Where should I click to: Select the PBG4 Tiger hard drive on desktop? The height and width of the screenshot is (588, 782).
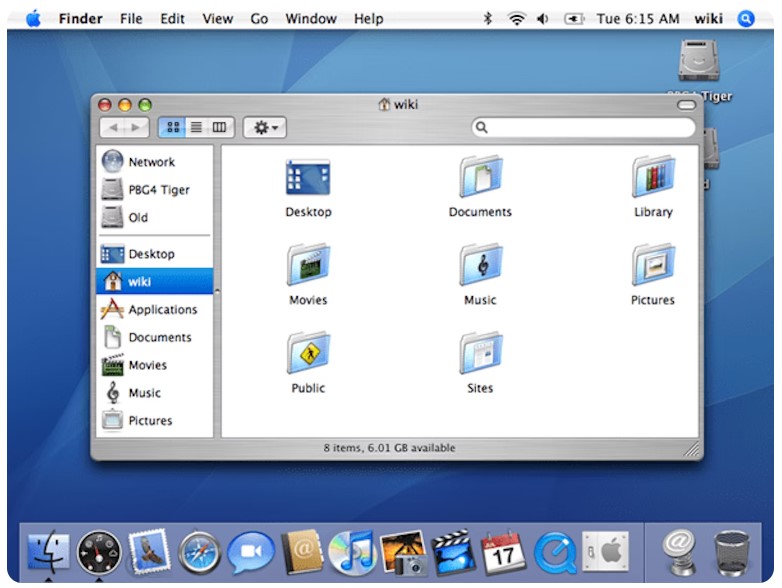pyautogui.click(x=699, y=60)
